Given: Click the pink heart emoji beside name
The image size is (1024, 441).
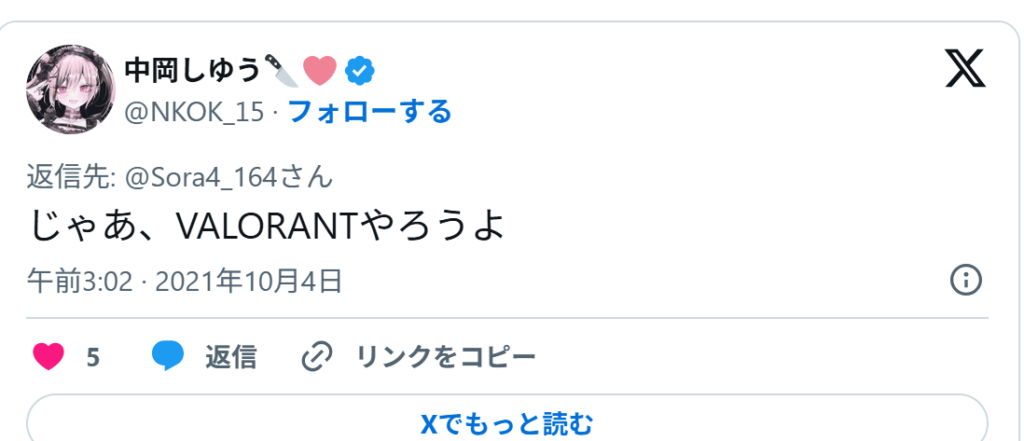Looking at the screenshot, I should pyautogui.click(x=320, y=71).
